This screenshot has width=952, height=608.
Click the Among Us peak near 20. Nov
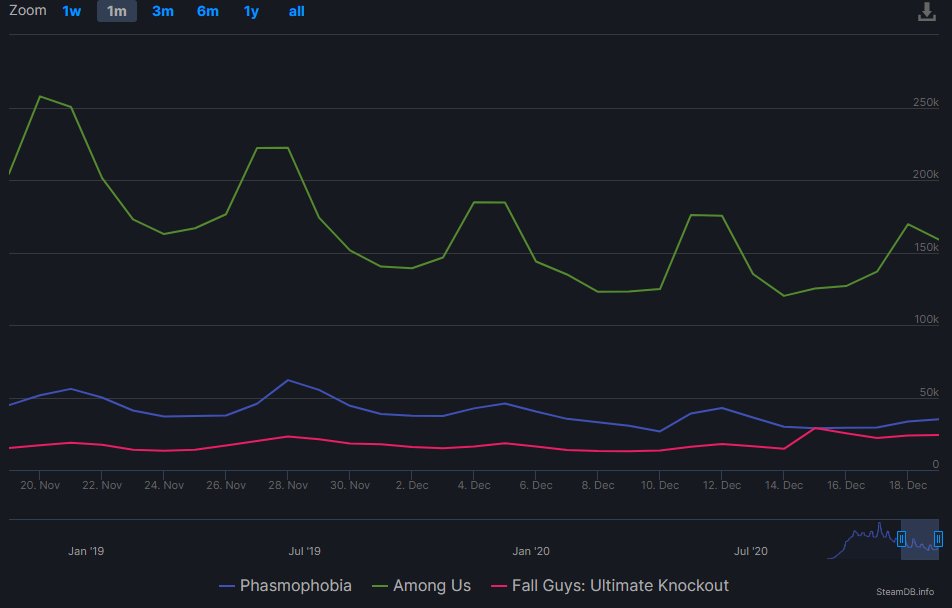tap(39, 96)
